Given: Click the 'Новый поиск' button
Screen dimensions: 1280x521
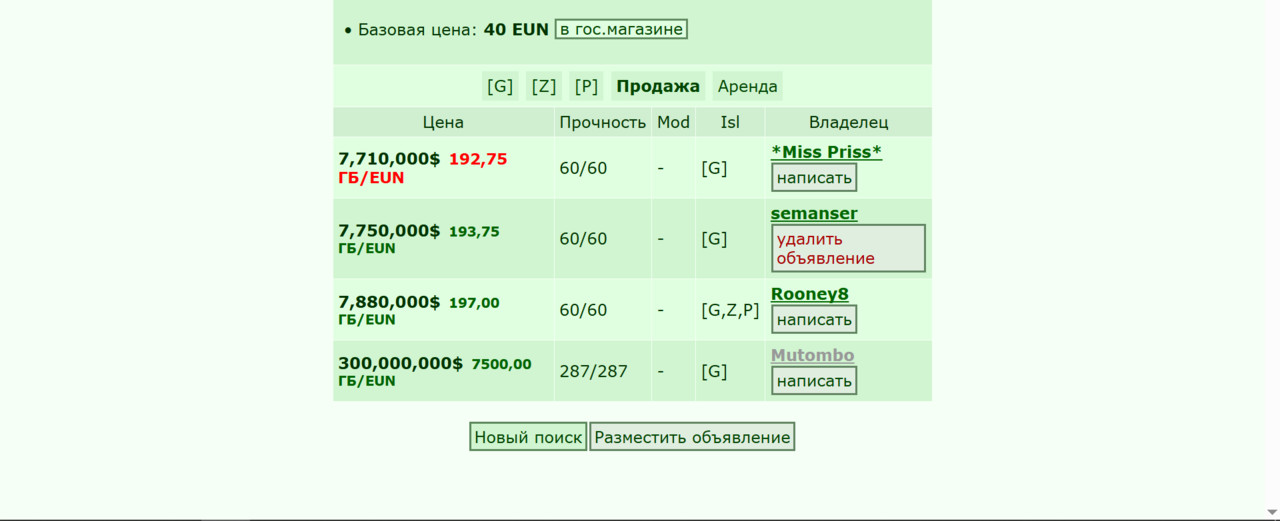Looking at the screenshot, I should (x=528, y=437).
